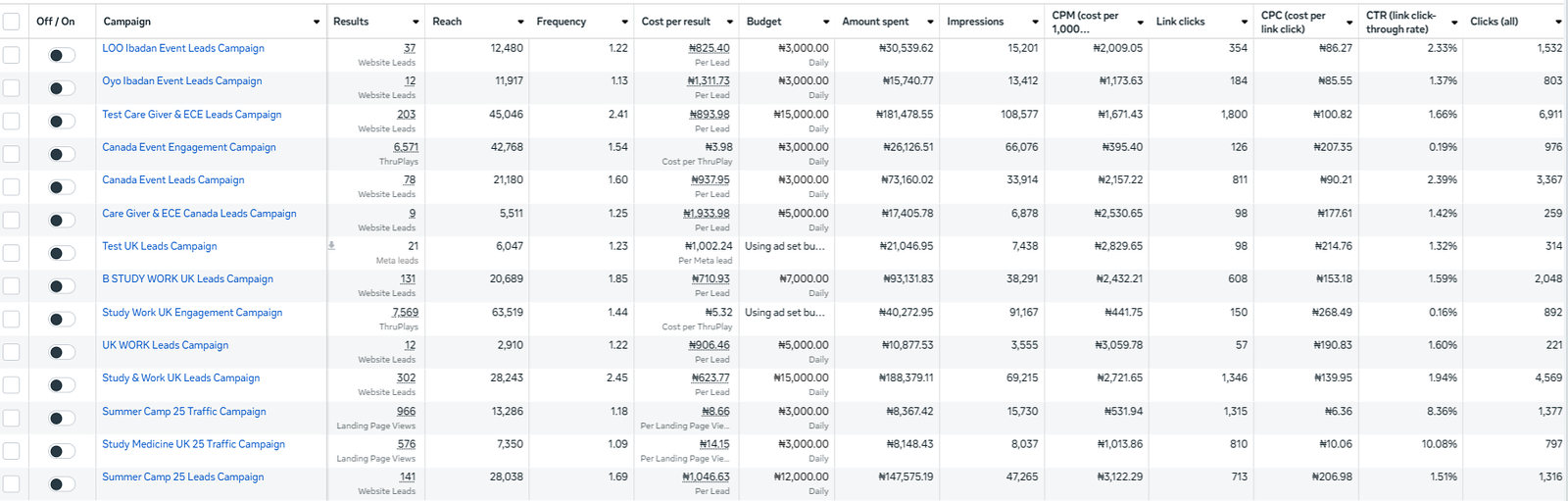Toggle Test UK Leads Campaign switch
The height and width of the screenshot is (501, 1568).
pos(61,254)
